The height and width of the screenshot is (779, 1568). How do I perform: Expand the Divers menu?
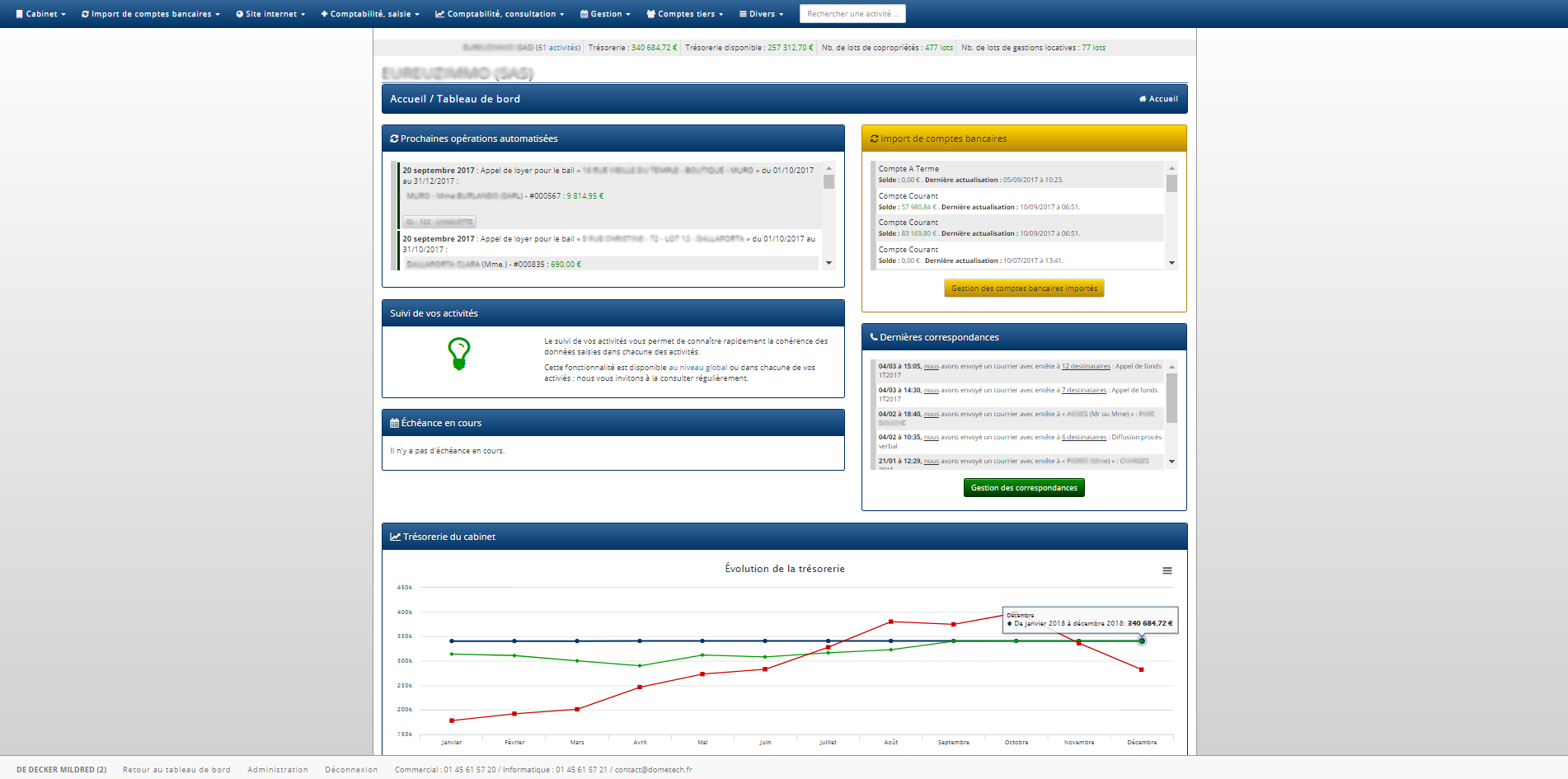coord(761,14)
